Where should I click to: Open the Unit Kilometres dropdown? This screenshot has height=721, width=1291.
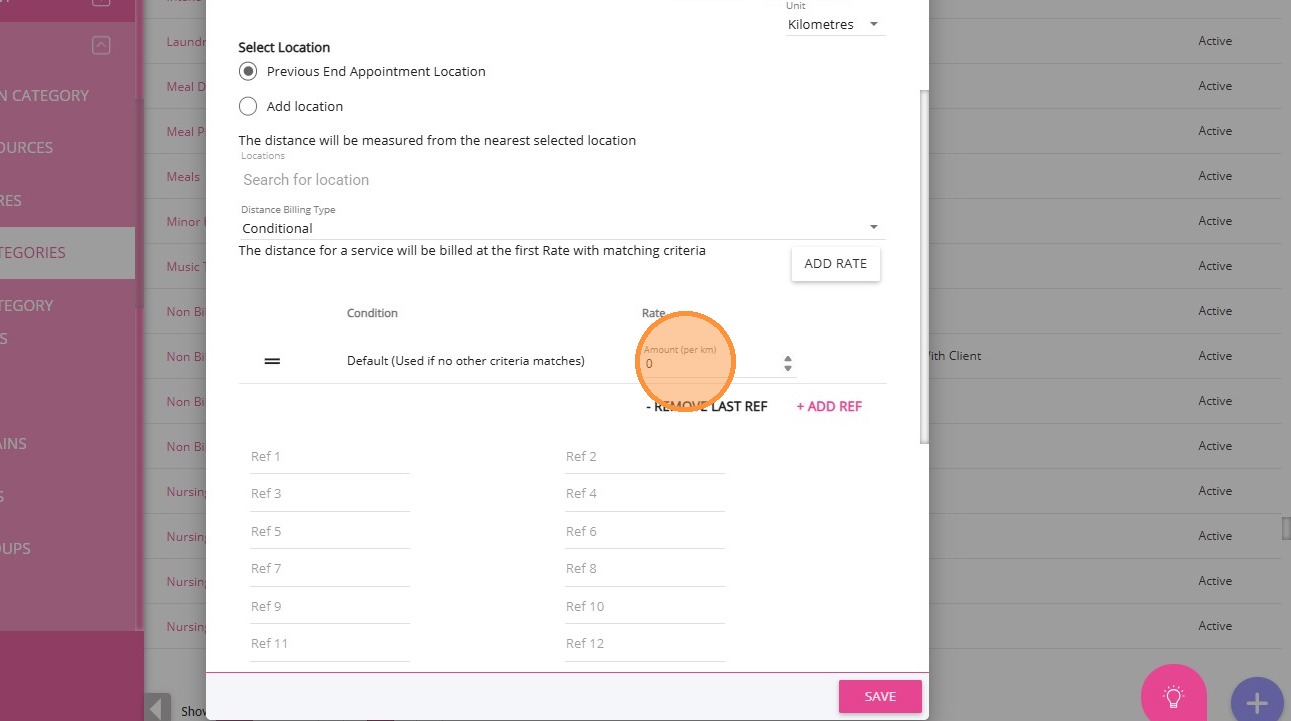coord(834,25)
